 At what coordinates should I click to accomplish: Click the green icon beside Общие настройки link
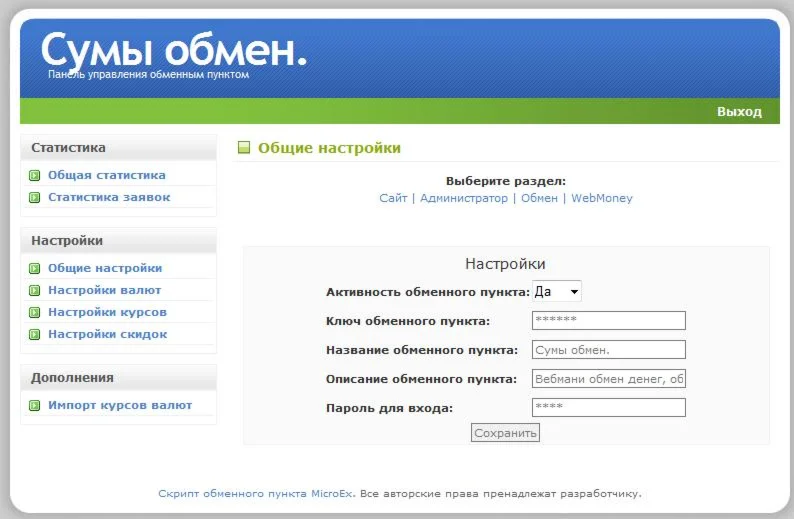(x=34, y=268)
